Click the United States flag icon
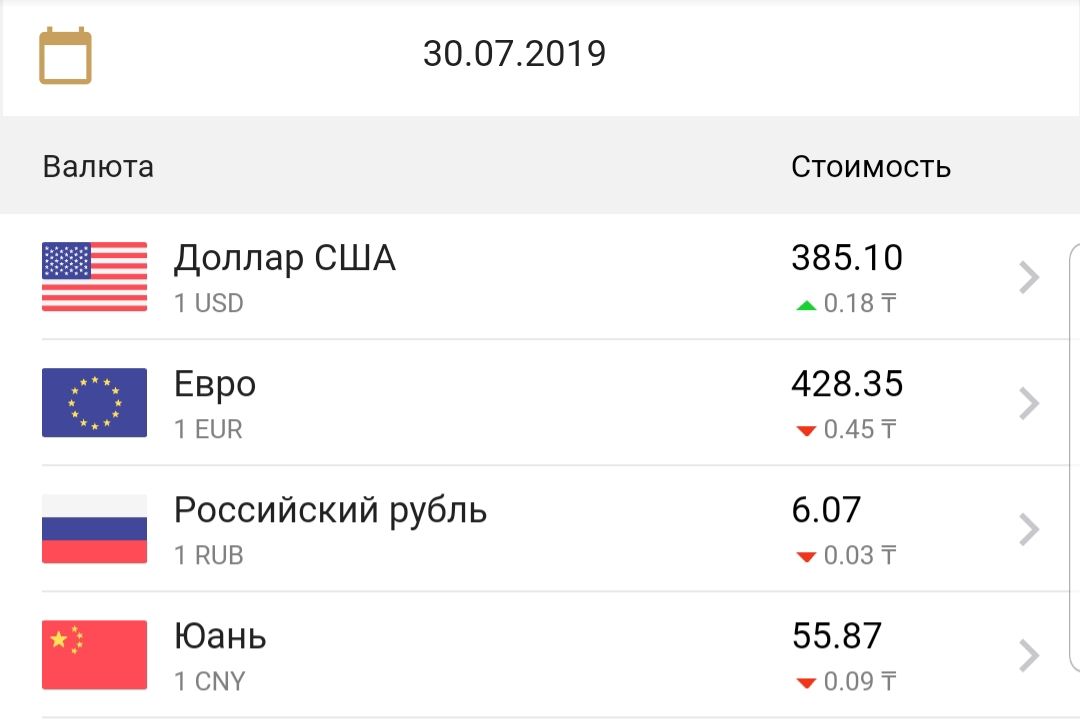 94,277
